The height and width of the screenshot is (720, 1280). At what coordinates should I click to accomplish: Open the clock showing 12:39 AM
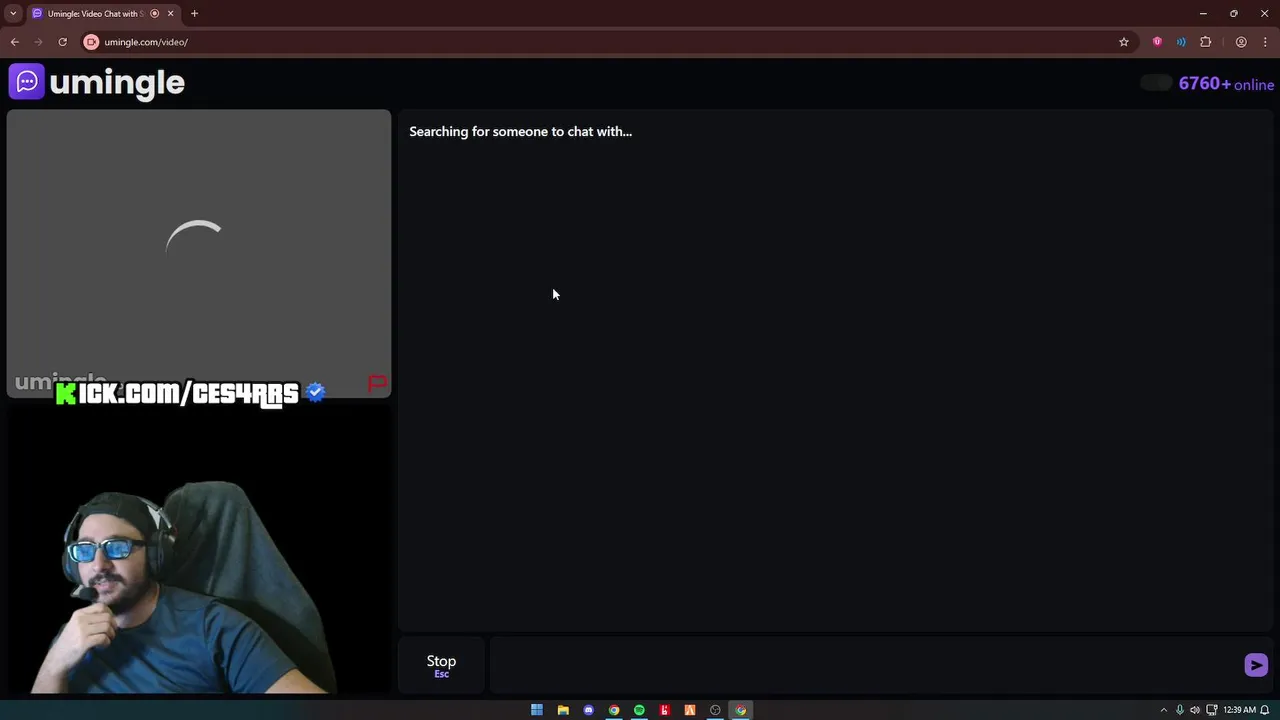(x=1239, y=710)
